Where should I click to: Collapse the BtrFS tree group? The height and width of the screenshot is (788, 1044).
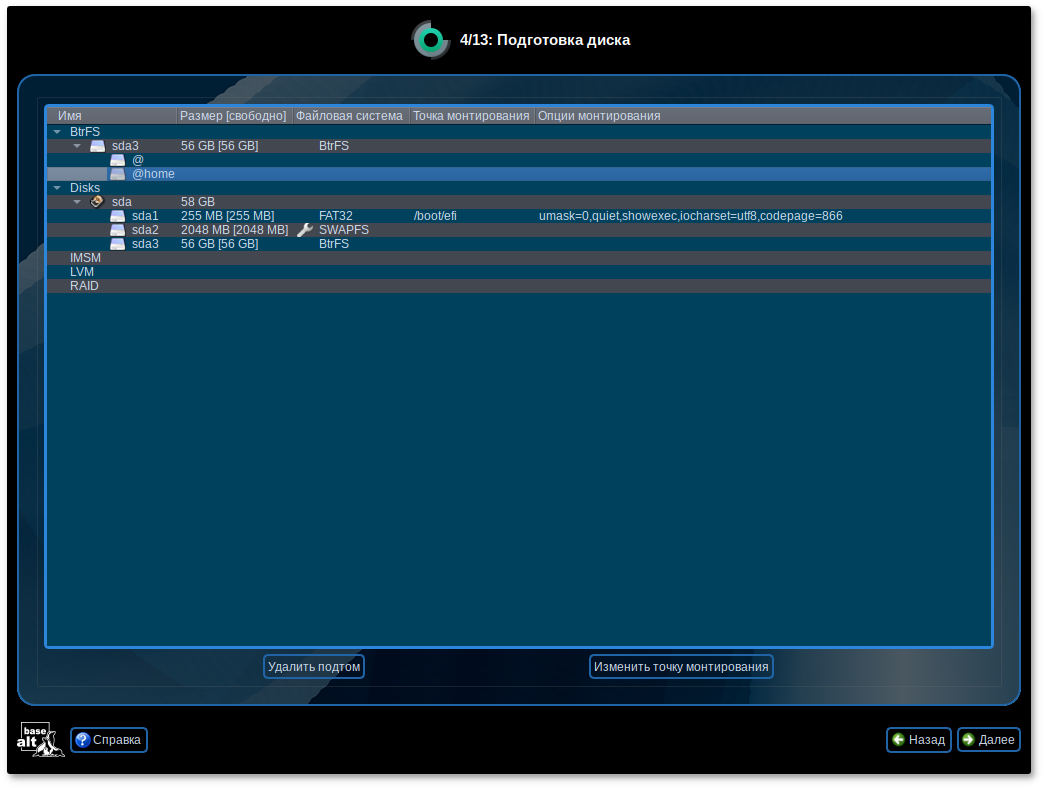57,132
